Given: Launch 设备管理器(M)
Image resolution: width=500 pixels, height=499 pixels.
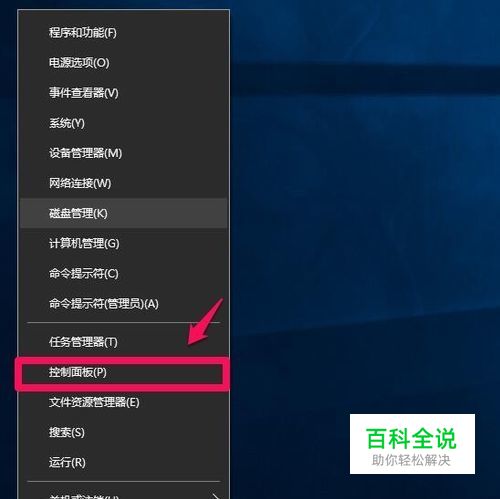Looking at the screenshot, I should pyautogui.click(x=123, y=153).
